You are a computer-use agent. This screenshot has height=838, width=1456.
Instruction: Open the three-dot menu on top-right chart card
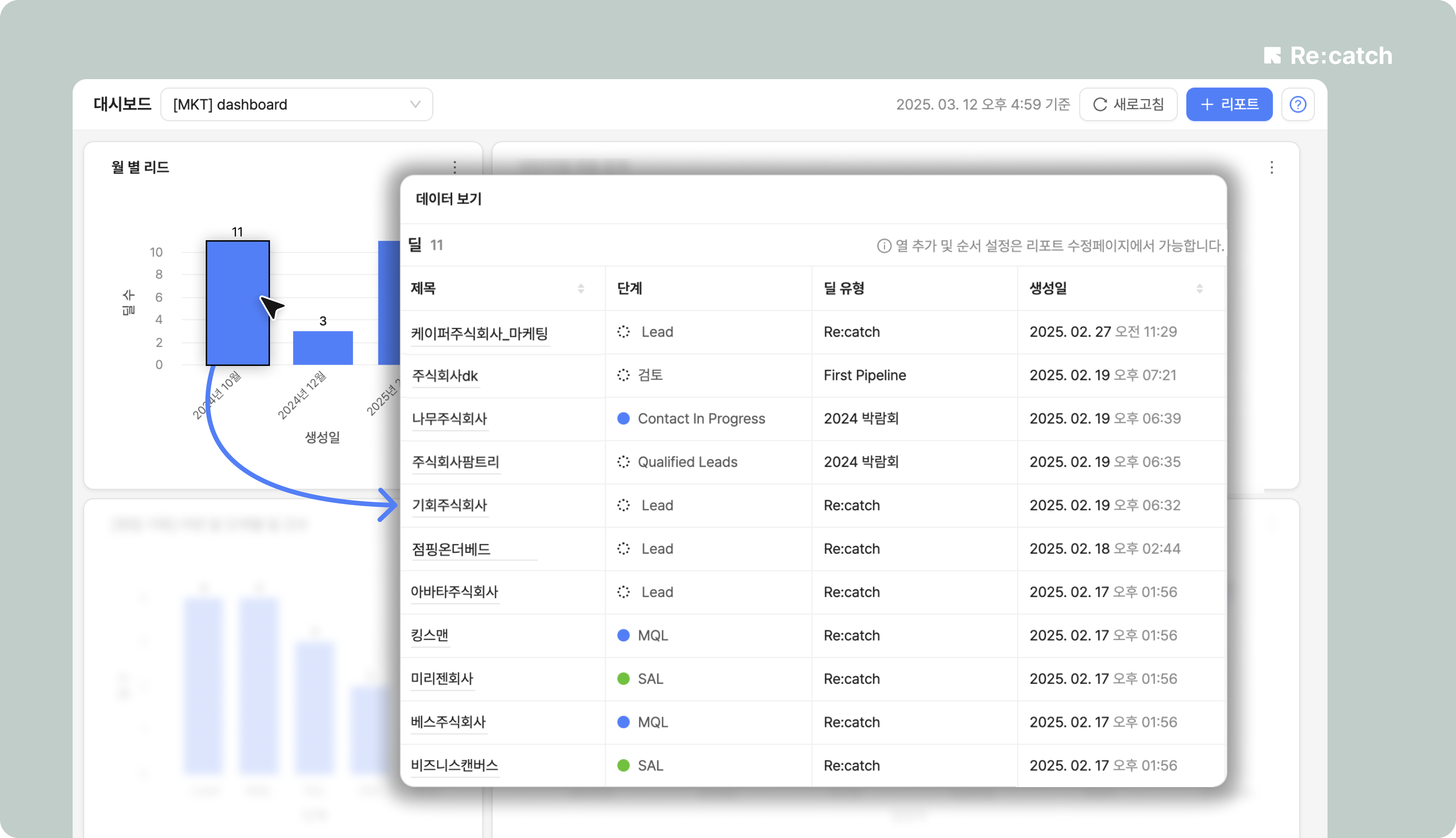(x=1271, y=167)
